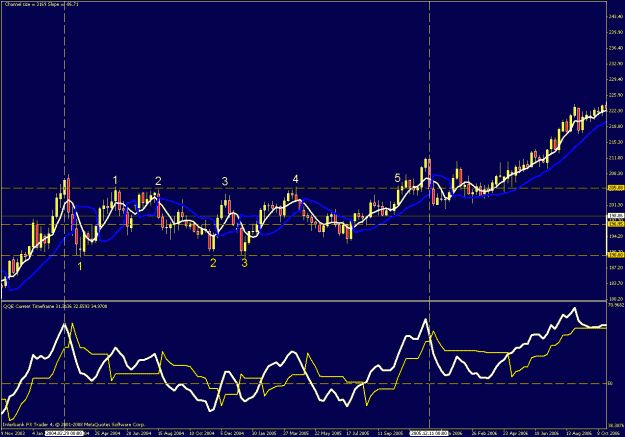Click the 211.80 price axis value
The image size is (625, 437).
616,158
